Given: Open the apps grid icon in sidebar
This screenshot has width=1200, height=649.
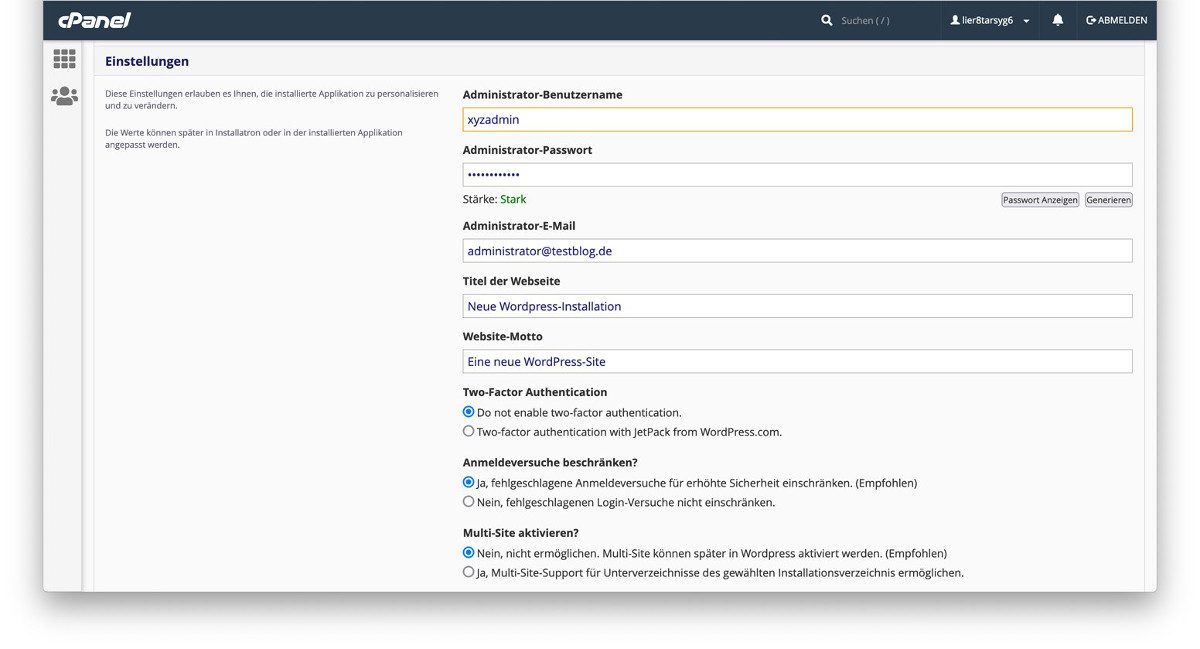Looking at the screenshot, I should click(x=64, y=59).
